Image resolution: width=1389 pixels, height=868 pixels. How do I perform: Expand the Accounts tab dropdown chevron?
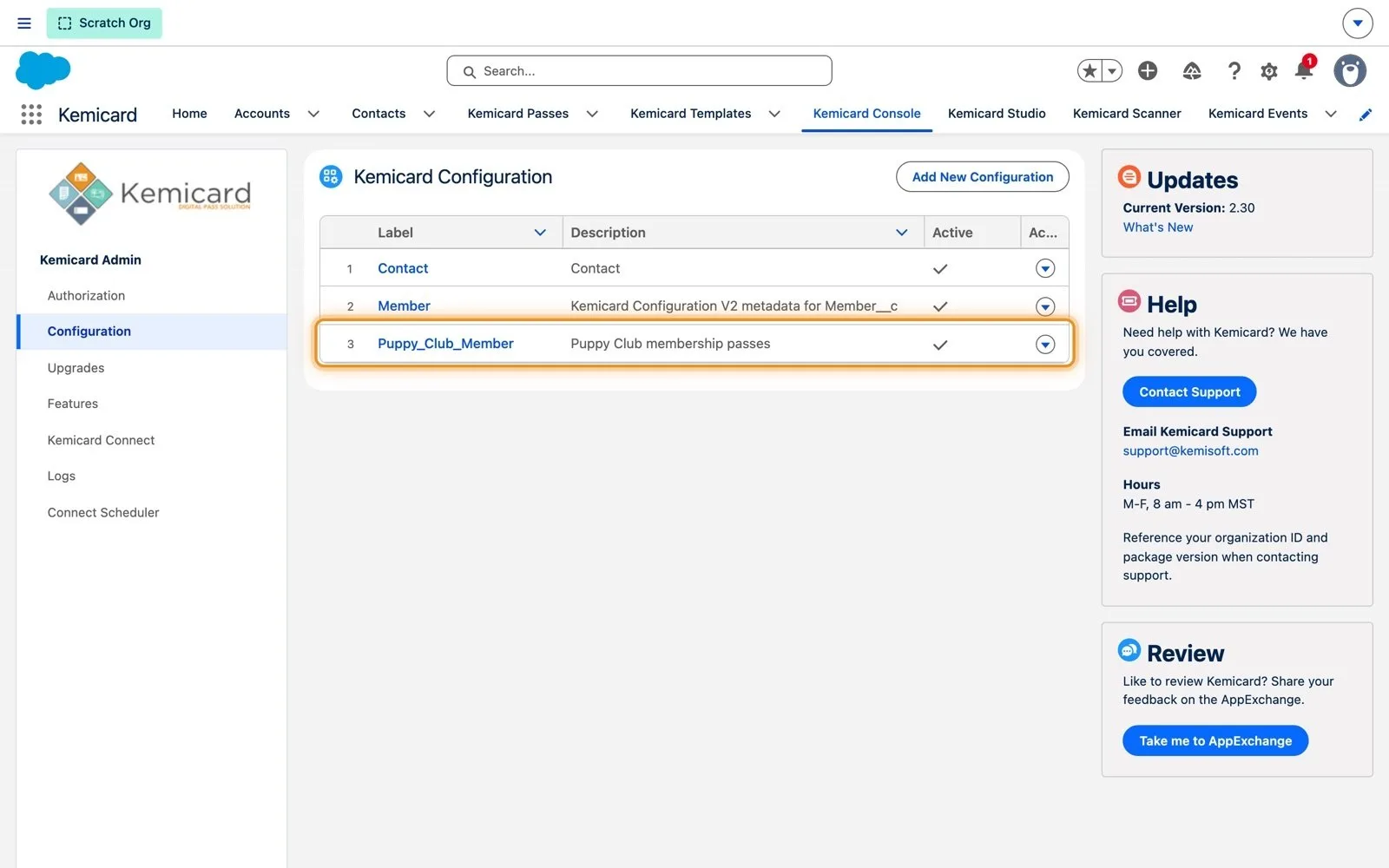click(x=313, y=114)
